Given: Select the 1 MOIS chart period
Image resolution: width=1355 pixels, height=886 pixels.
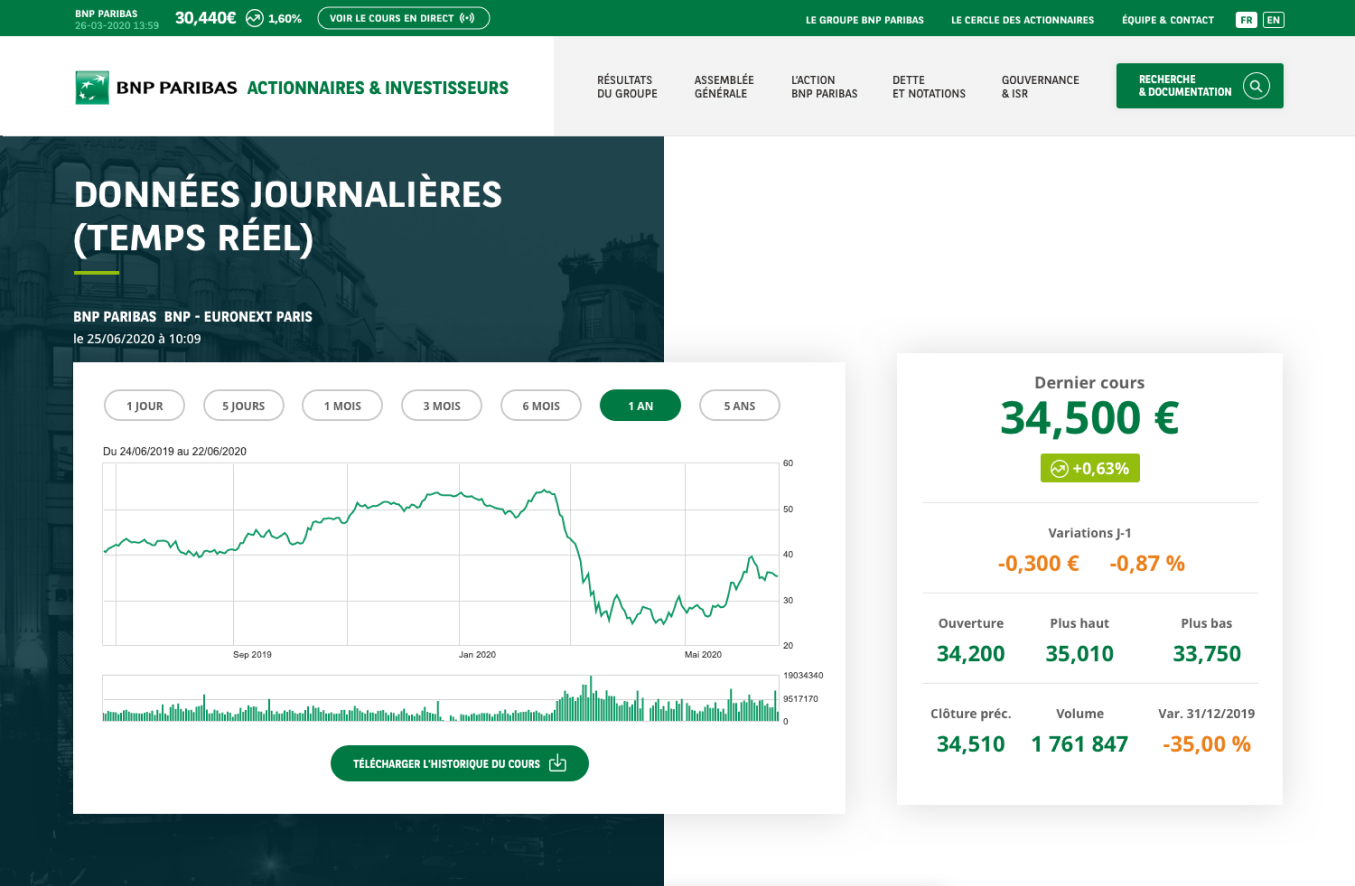Looking at the screenshot, I should point(343,406).
